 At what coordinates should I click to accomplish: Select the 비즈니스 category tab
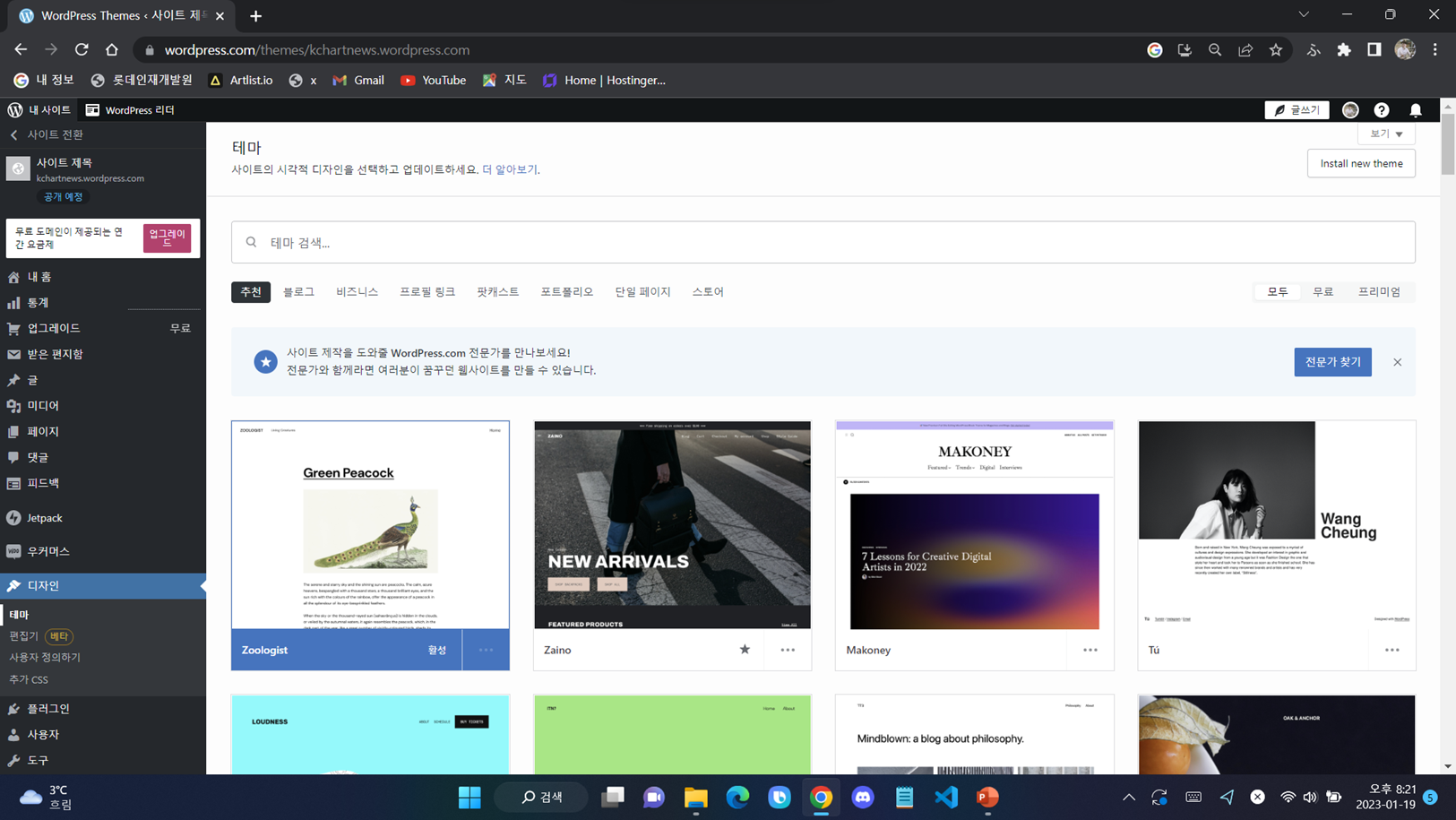[357, 292]
